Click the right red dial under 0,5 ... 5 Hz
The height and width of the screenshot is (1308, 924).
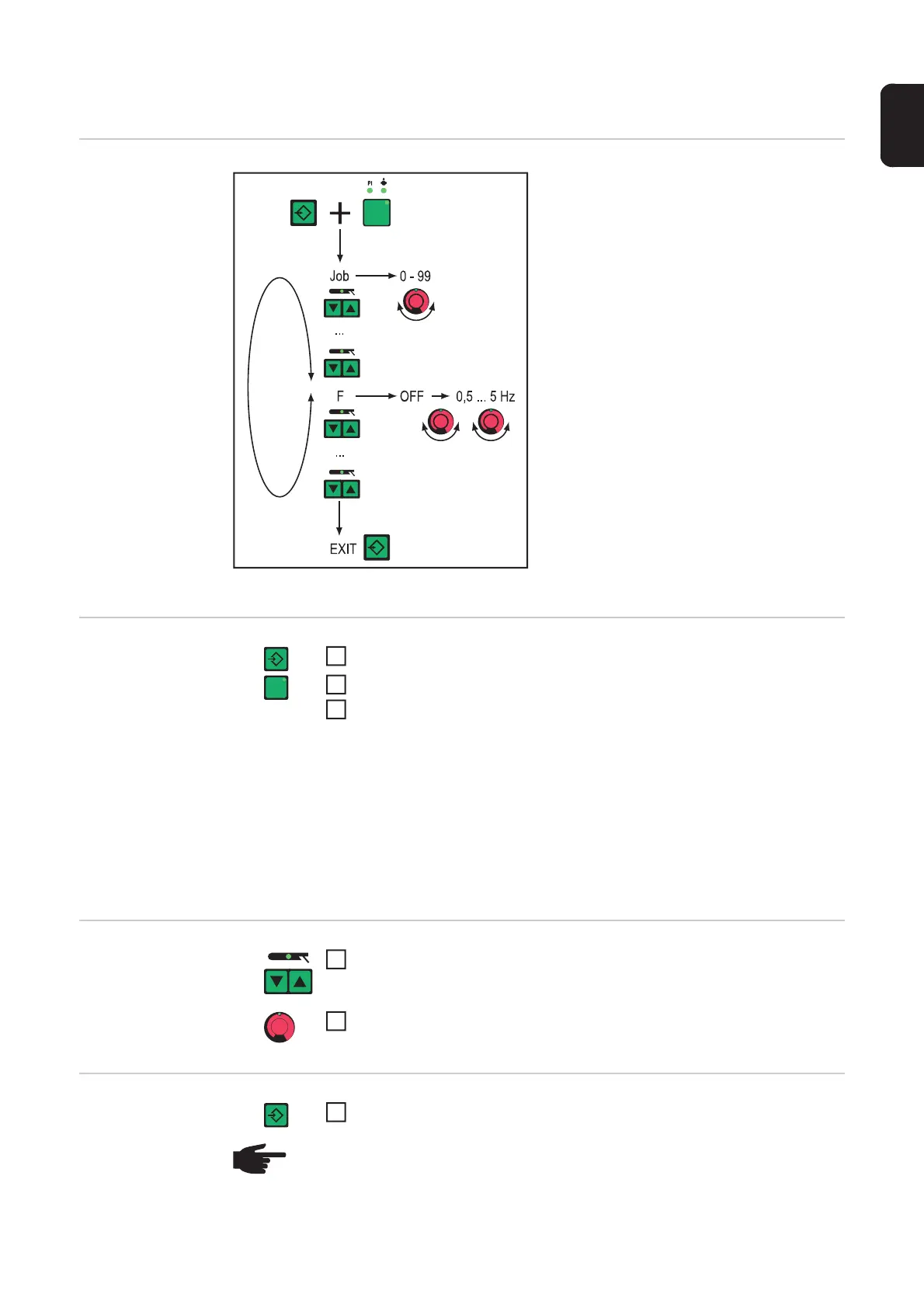[491, 422]
